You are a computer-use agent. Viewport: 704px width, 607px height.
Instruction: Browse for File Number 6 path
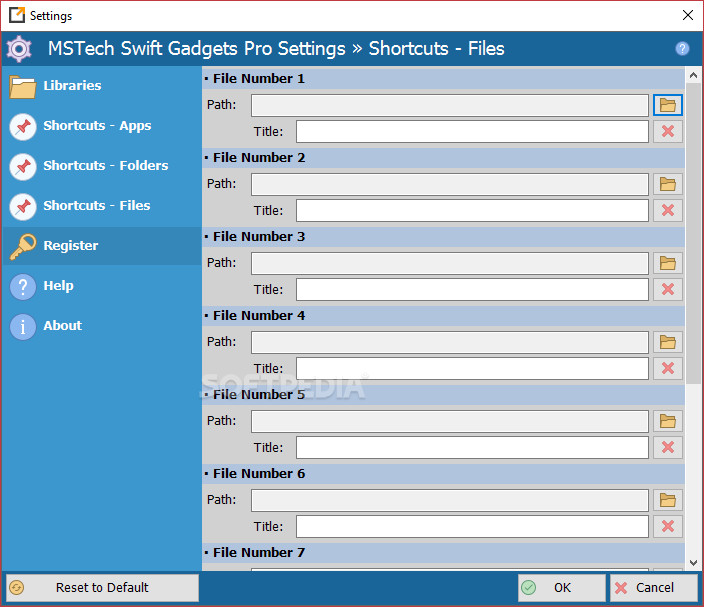[668, 501]
